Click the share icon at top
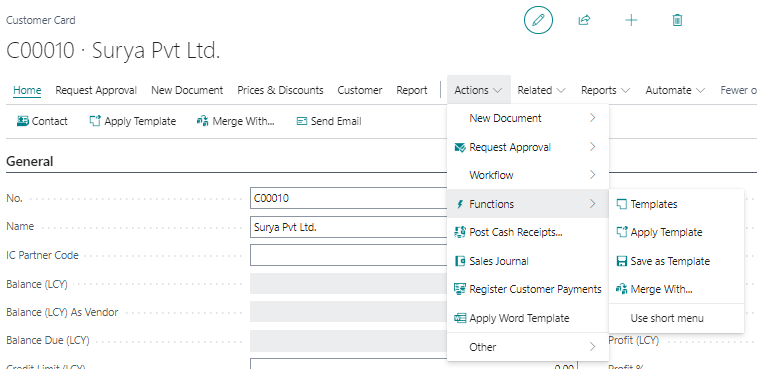Image resolution: width=757 pixels, height=369 pixels. [x=584, y=20]
